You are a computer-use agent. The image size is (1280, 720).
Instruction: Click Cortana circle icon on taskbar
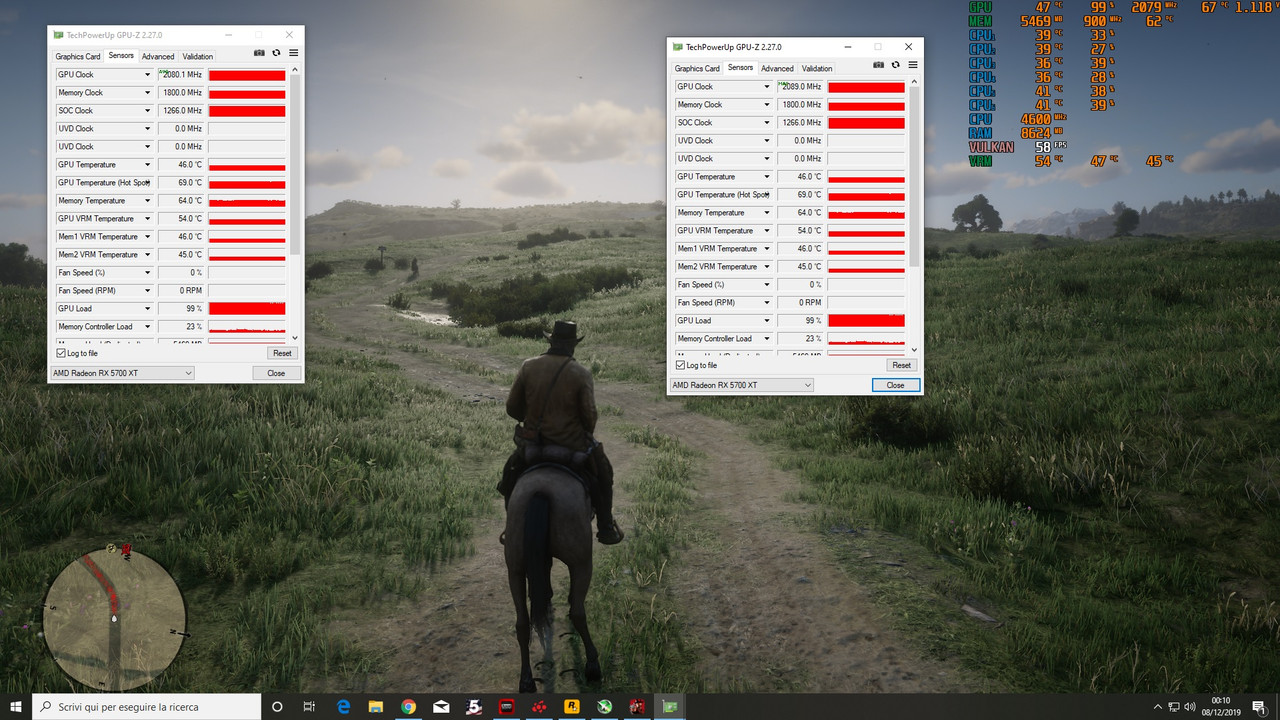(x=277, y=706)
